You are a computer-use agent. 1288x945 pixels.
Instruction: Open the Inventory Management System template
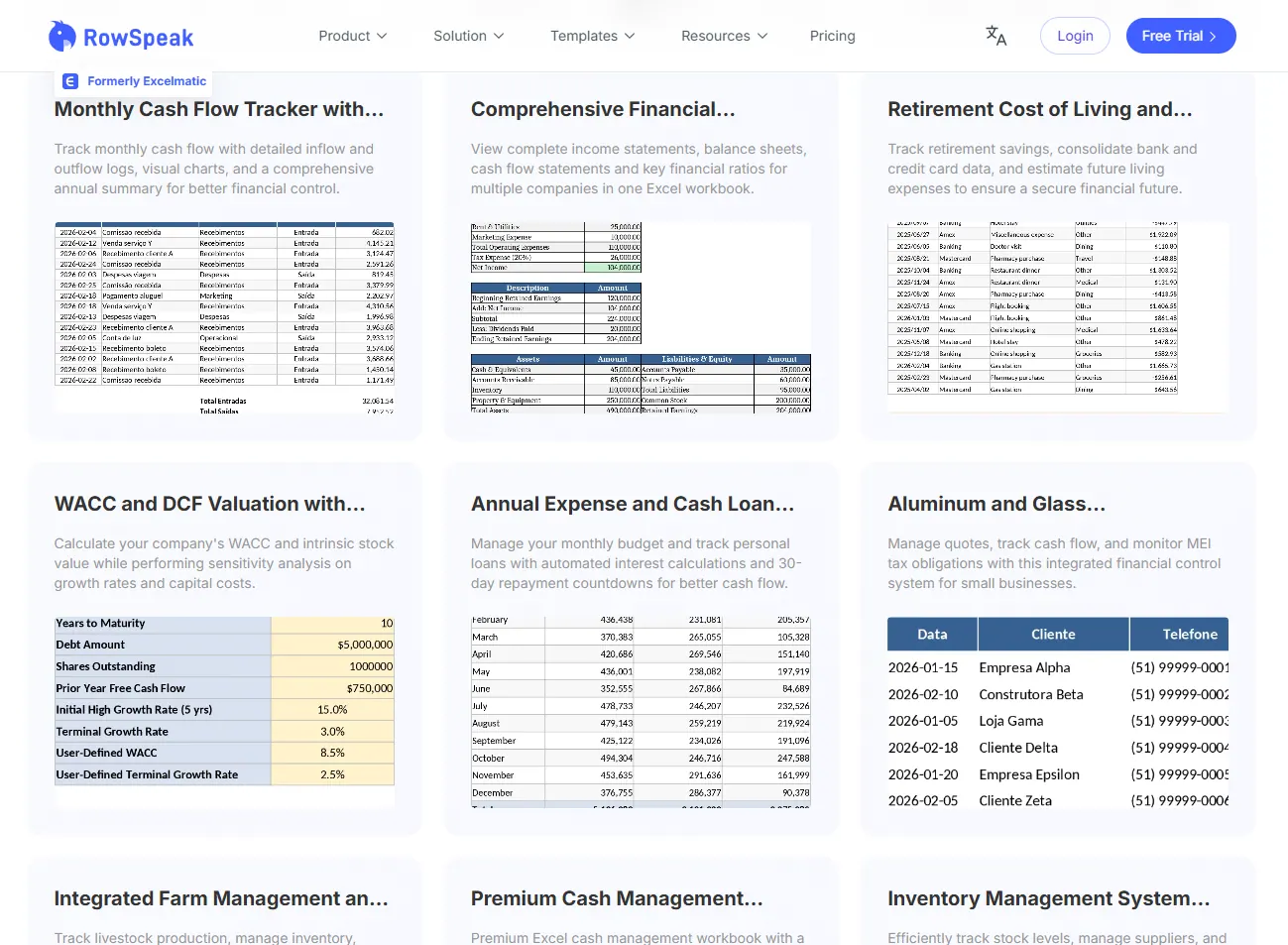point(1048,898)
